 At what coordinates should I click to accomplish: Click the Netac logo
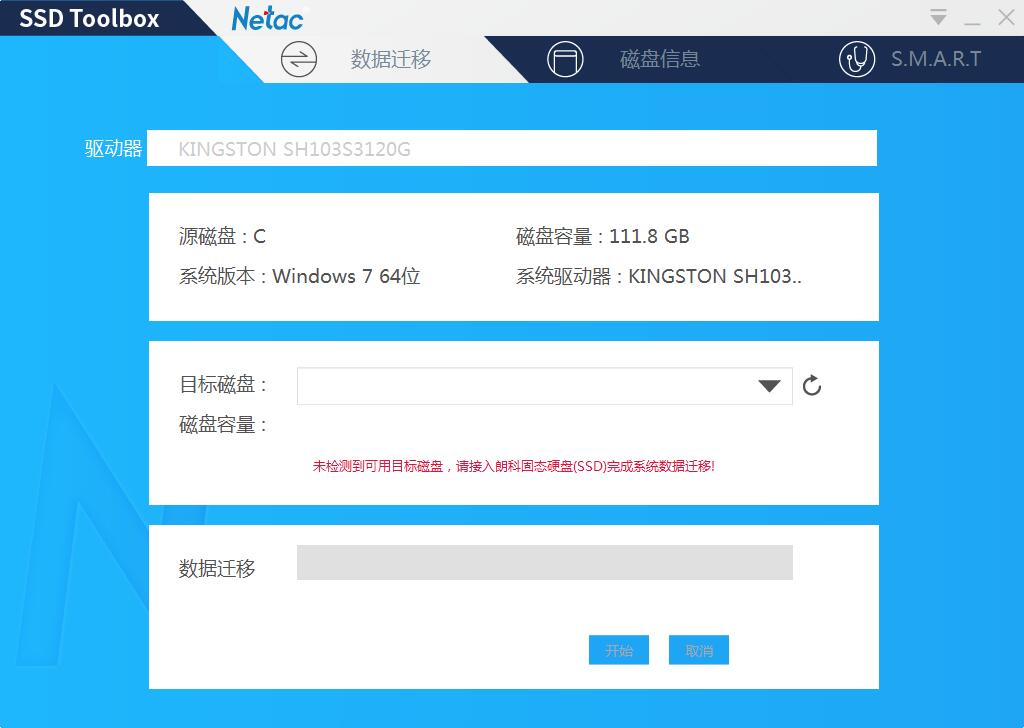tap(266, 18)
